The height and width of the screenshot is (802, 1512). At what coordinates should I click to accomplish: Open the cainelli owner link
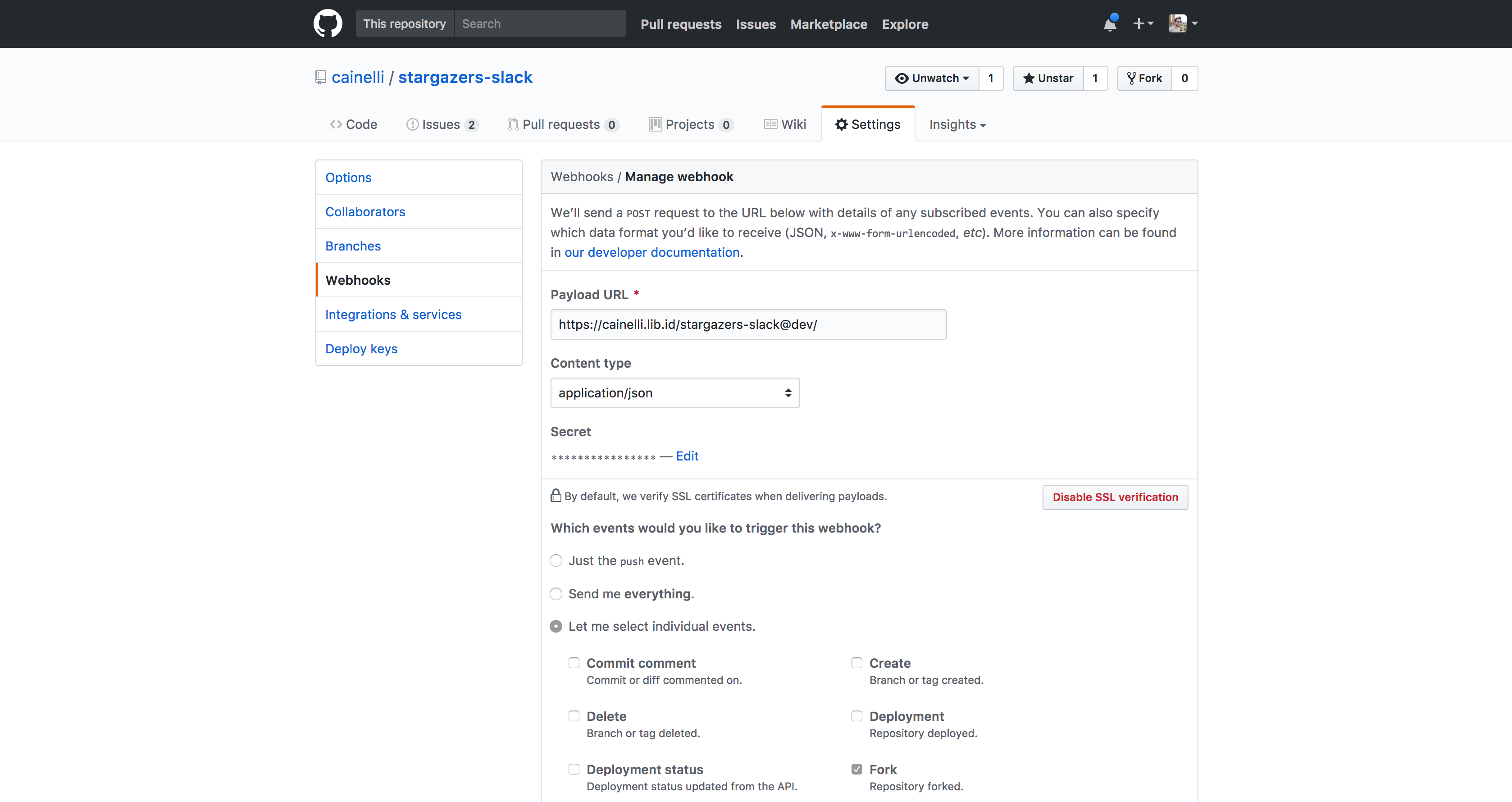click(357, 77)
